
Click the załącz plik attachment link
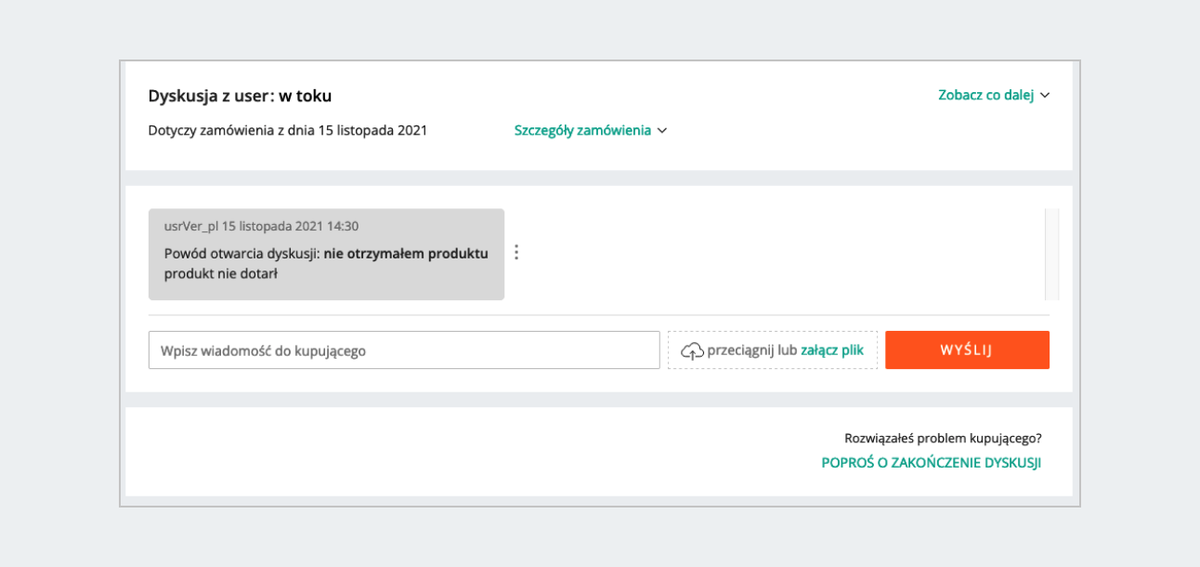pyautogui.click(x=832, y=351)
